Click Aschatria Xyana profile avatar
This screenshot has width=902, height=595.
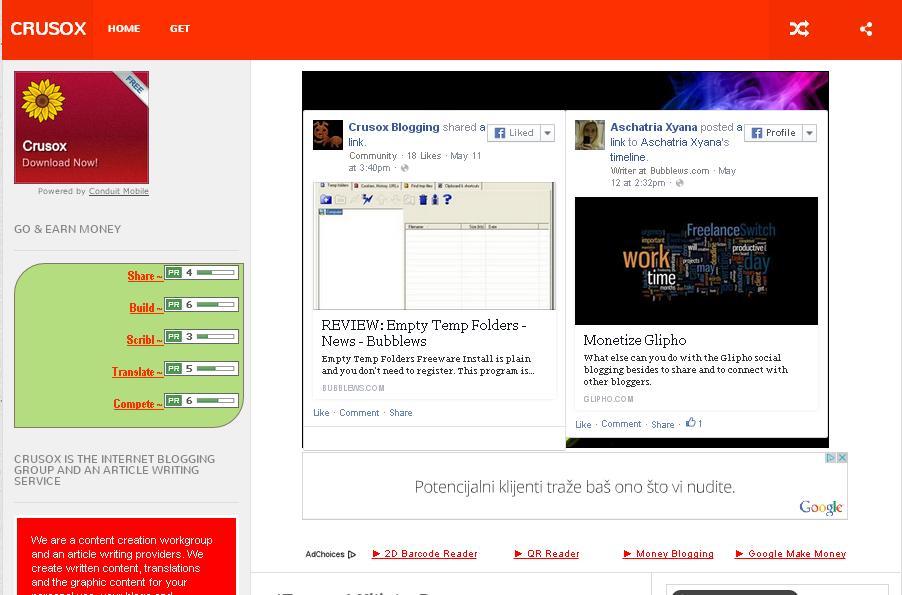click(590, 135)
